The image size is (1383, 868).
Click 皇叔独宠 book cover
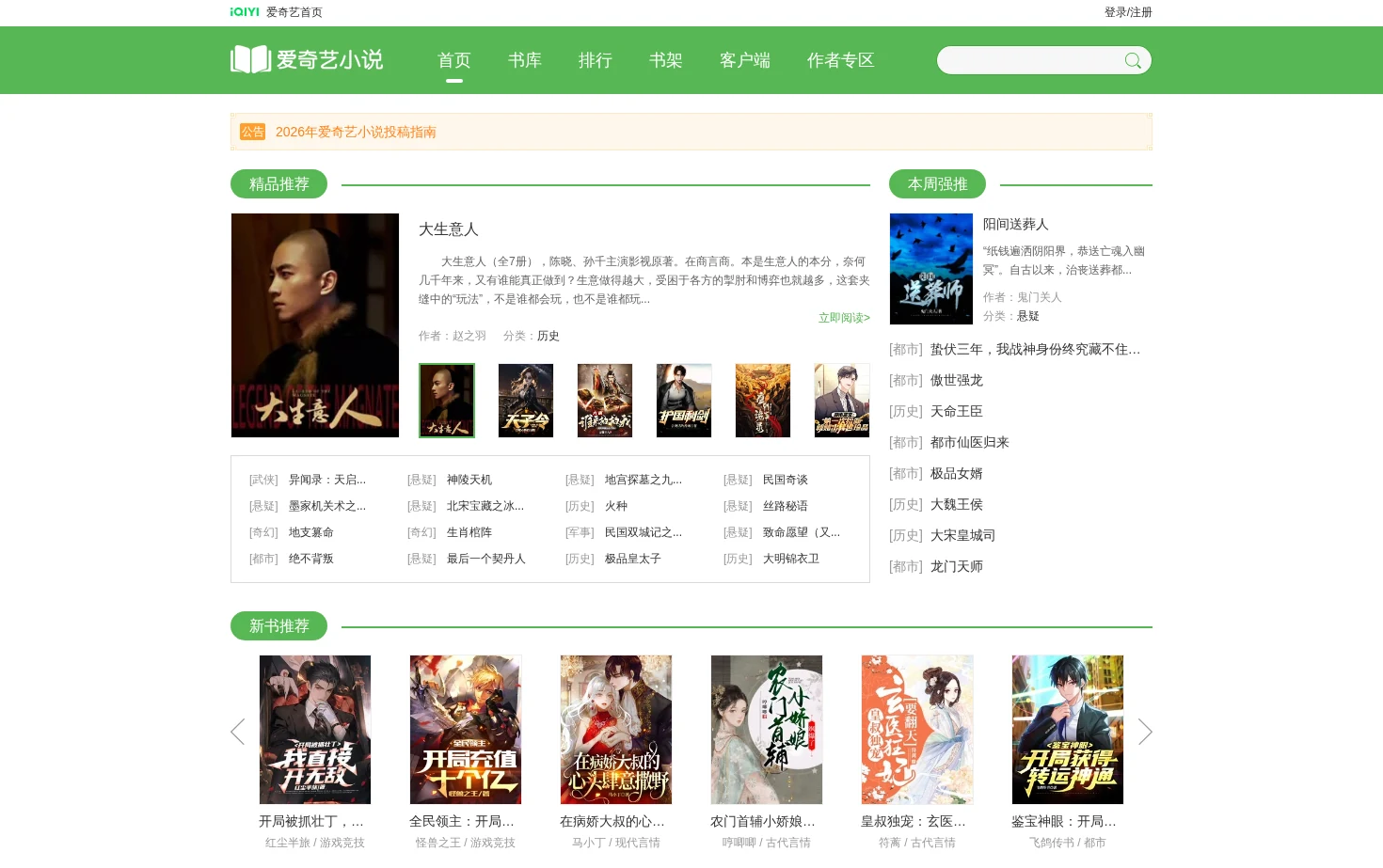click(x=917, y=730)
